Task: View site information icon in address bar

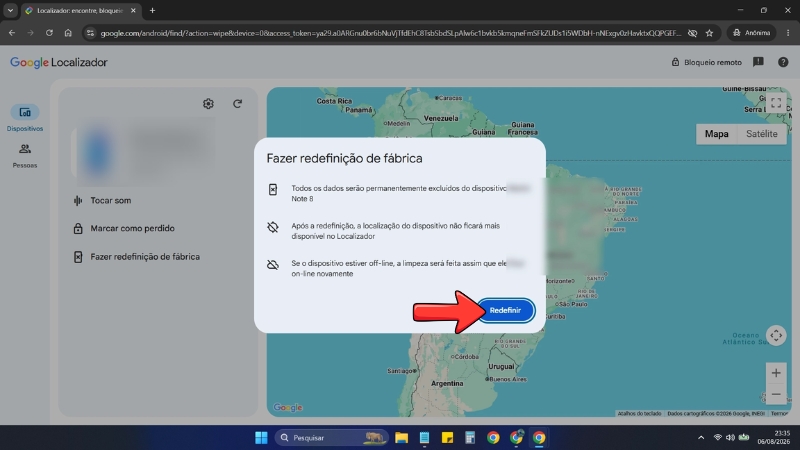Action: coord(90,33)
